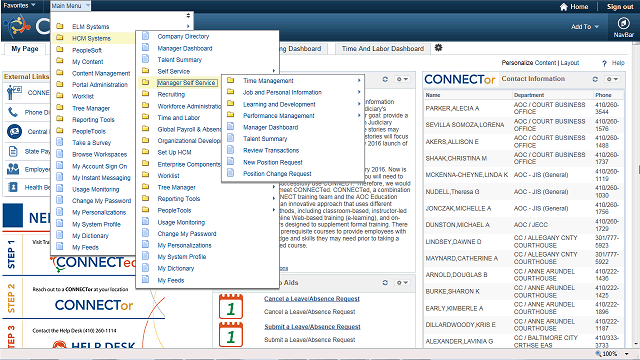Expand the Time Management submenu
This screenshot has height=360, width=640.
268,81
